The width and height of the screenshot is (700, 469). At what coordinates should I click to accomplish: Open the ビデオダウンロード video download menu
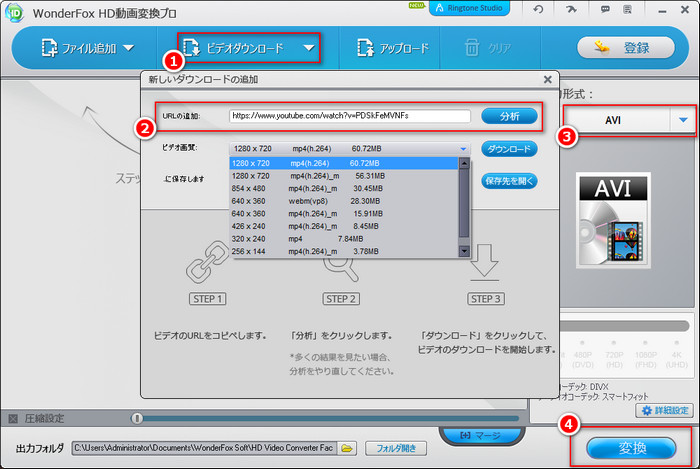tap(249, 48)
